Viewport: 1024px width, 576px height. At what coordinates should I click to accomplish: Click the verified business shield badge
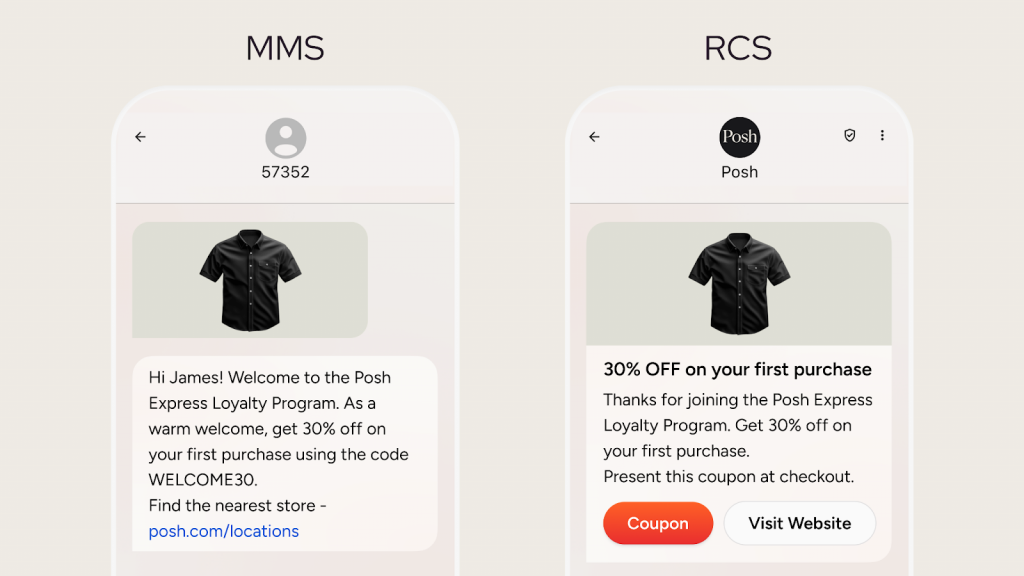click(849, 135)
